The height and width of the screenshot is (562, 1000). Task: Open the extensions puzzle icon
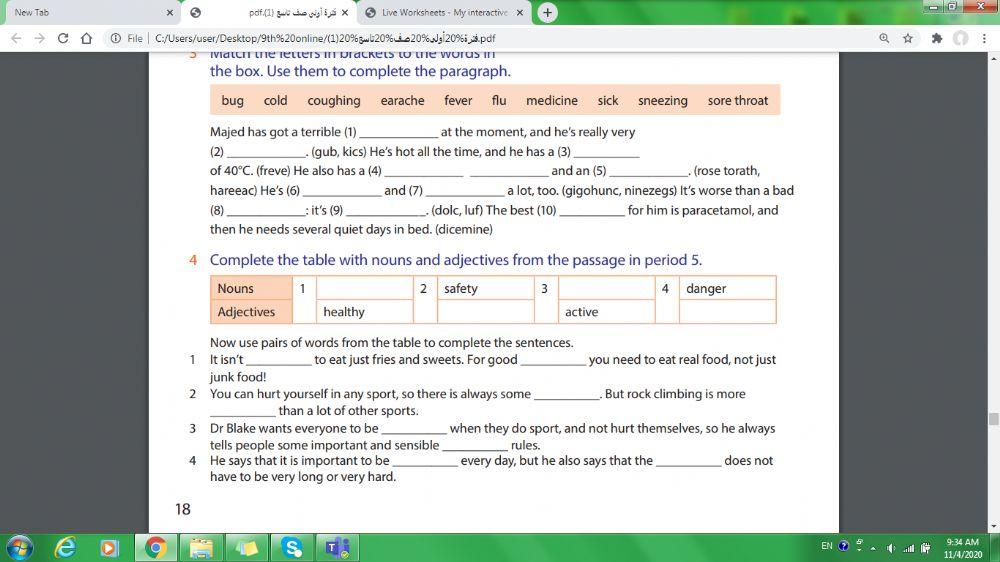tap(936, 38)
